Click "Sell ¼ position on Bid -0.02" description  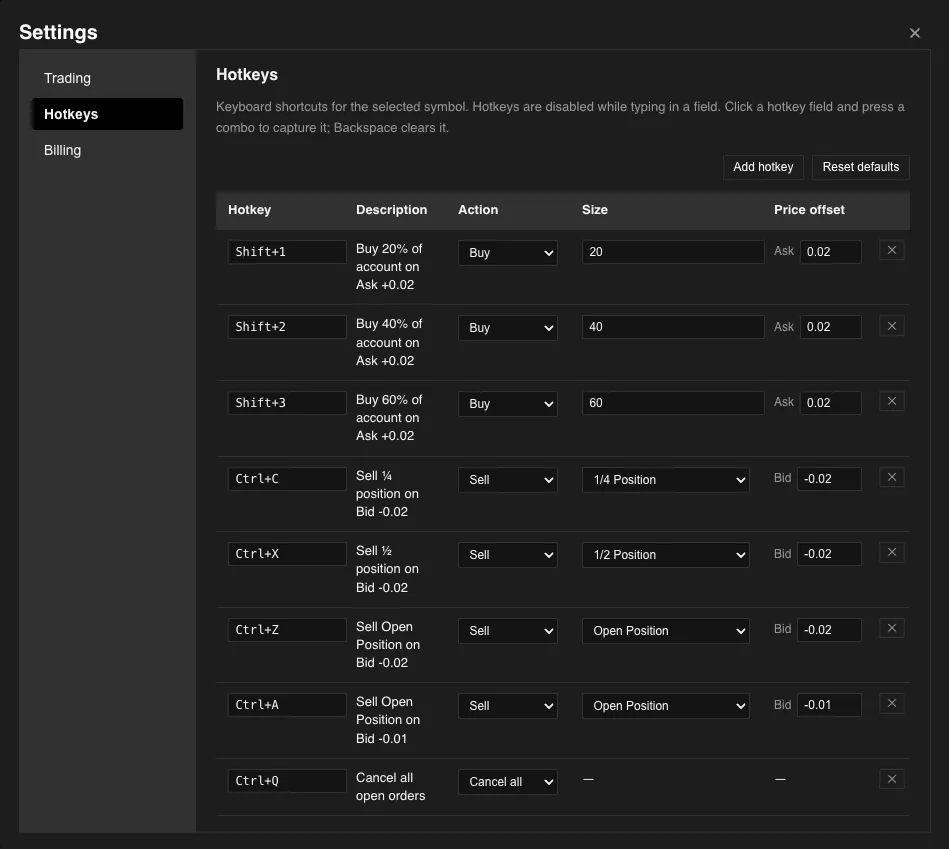387,494
